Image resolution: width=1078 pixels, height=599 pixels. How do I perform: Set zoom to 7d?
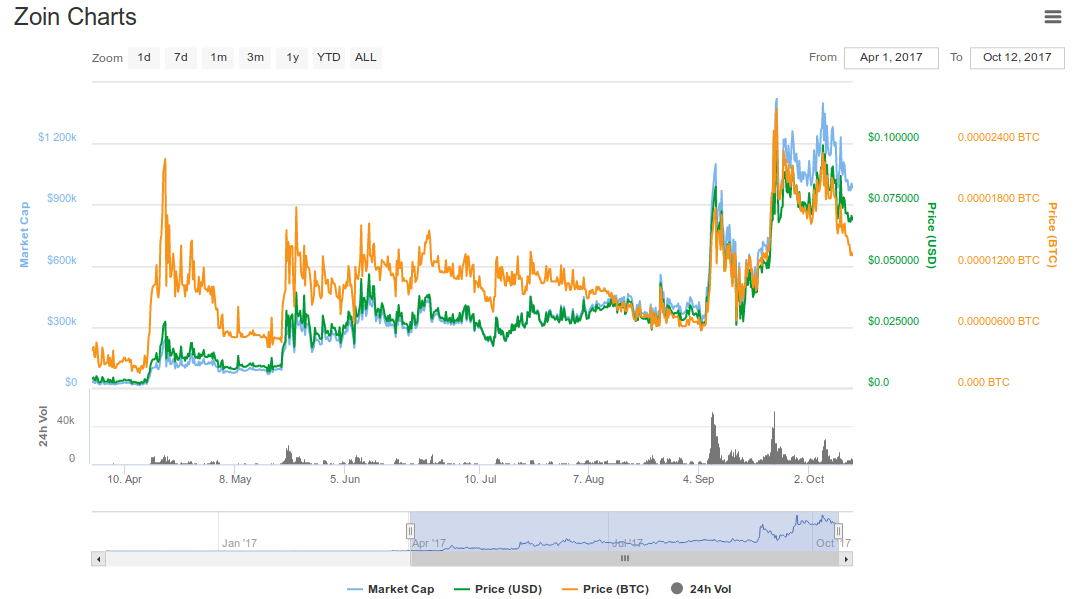[181, 58]
